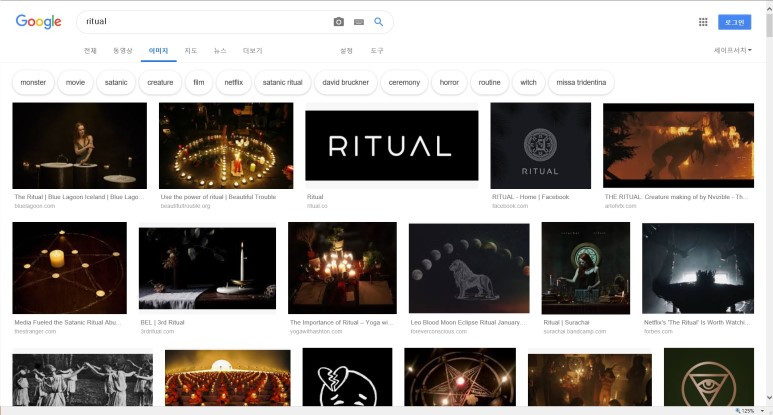Filter by the satanic chip
The image size is (773, 415).
(x=116, y=82)
